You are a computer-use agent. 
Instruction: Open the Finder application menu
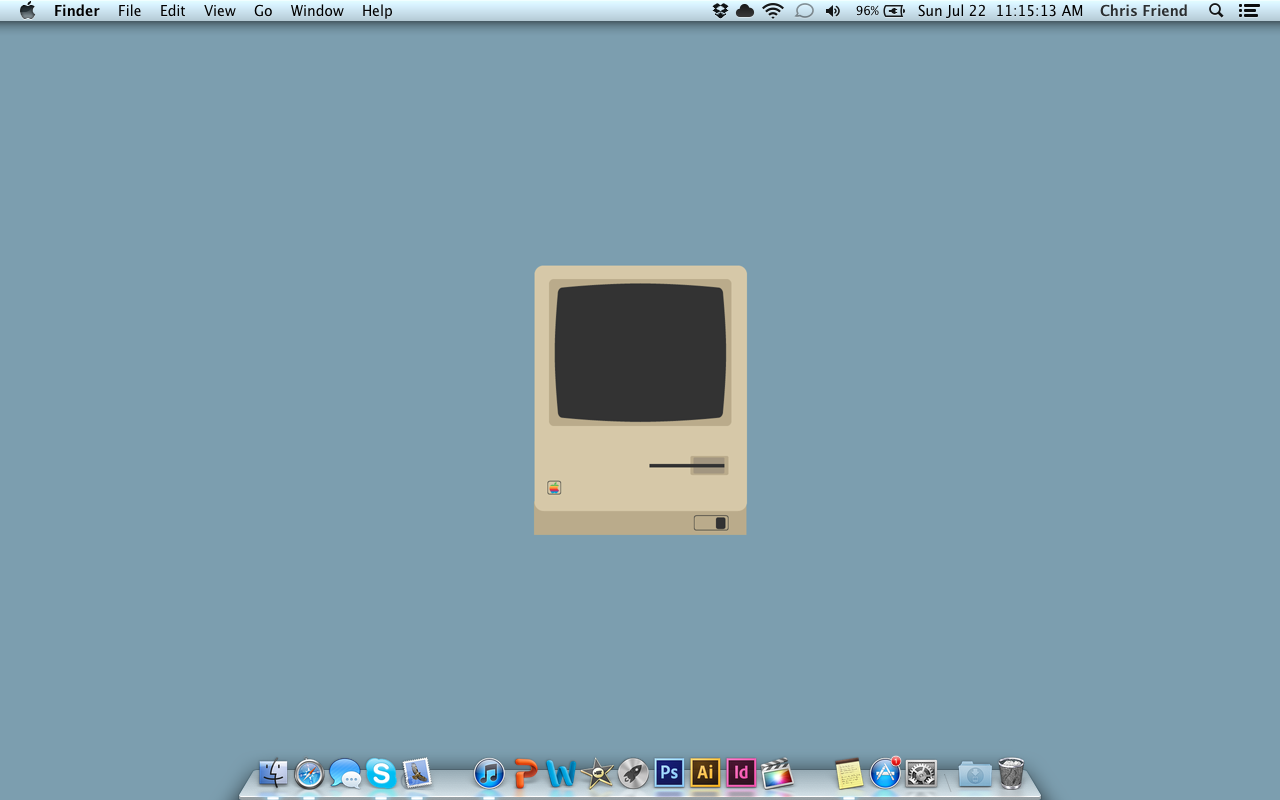tap(77, 11)
